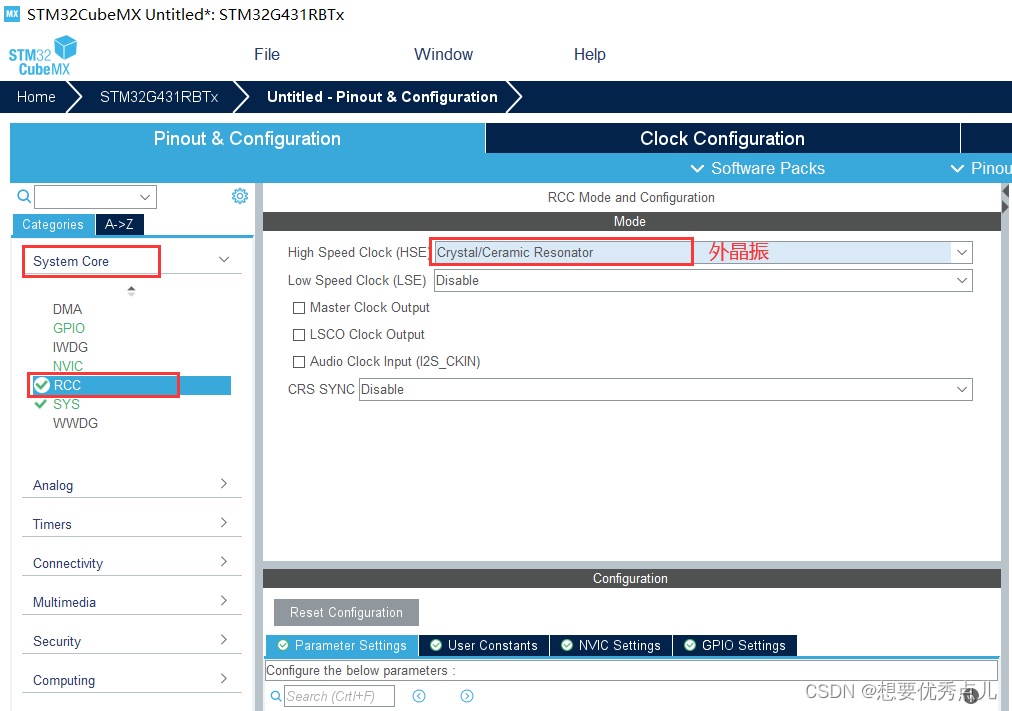Expand the Timers category
1012x711 pixels.
click(x=223, y=523)
